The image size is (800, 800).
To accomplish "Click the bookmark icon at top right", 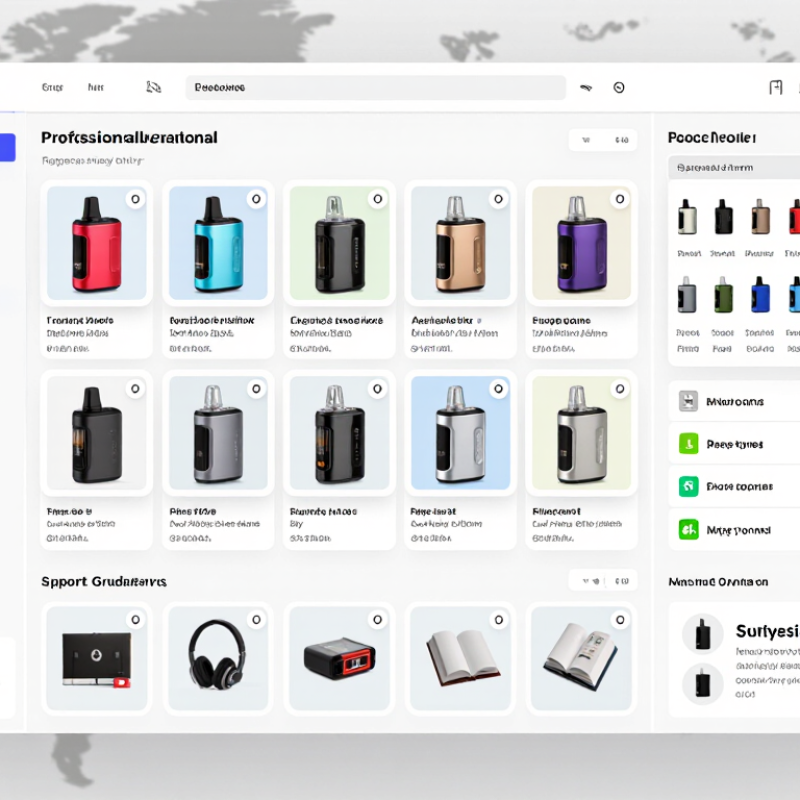I will 776,87.
